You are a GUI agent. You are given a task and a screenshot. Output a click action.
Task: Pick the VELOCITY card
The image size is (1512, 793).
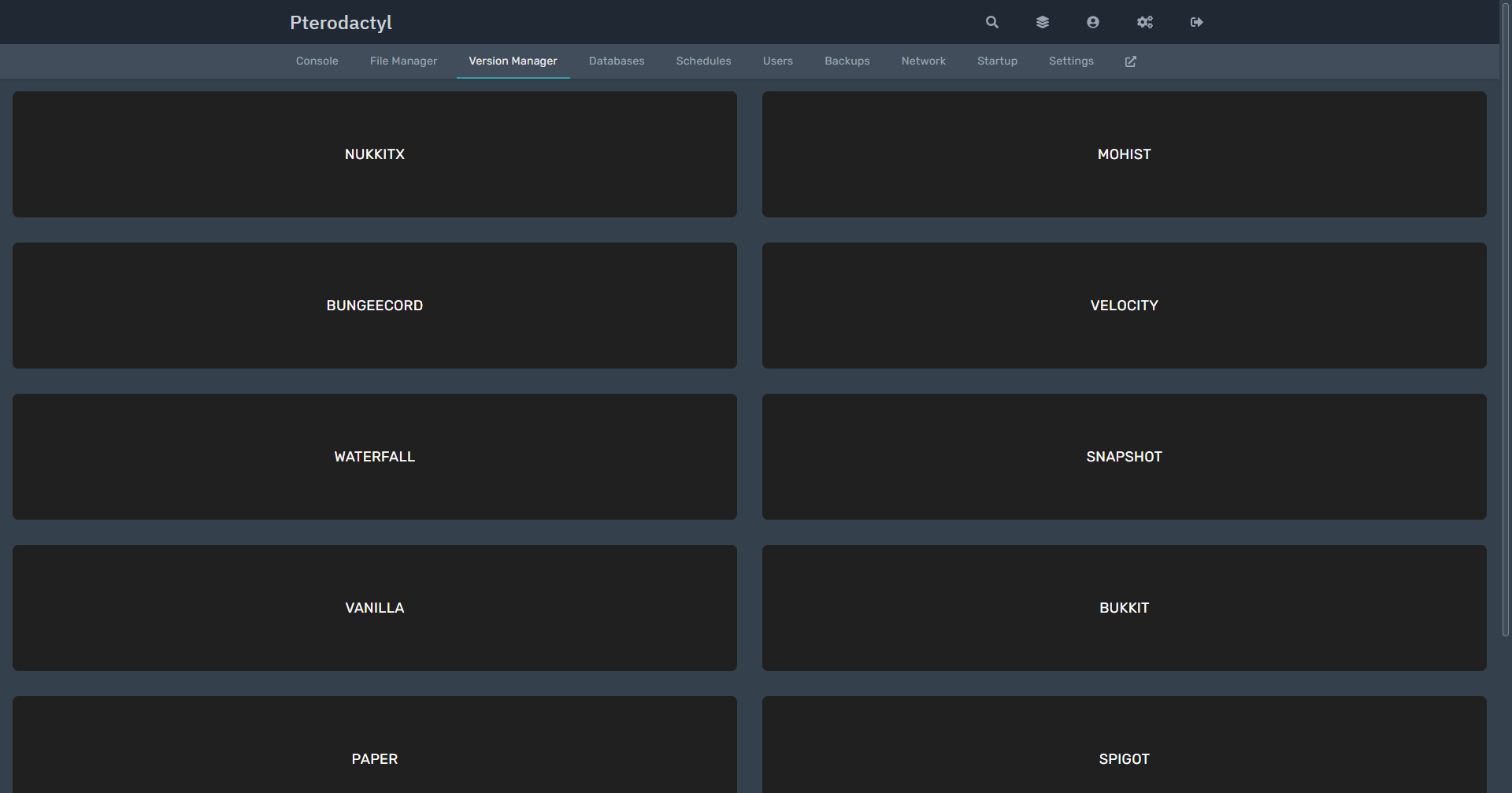pyautogui.click(x=1125, y=306)
